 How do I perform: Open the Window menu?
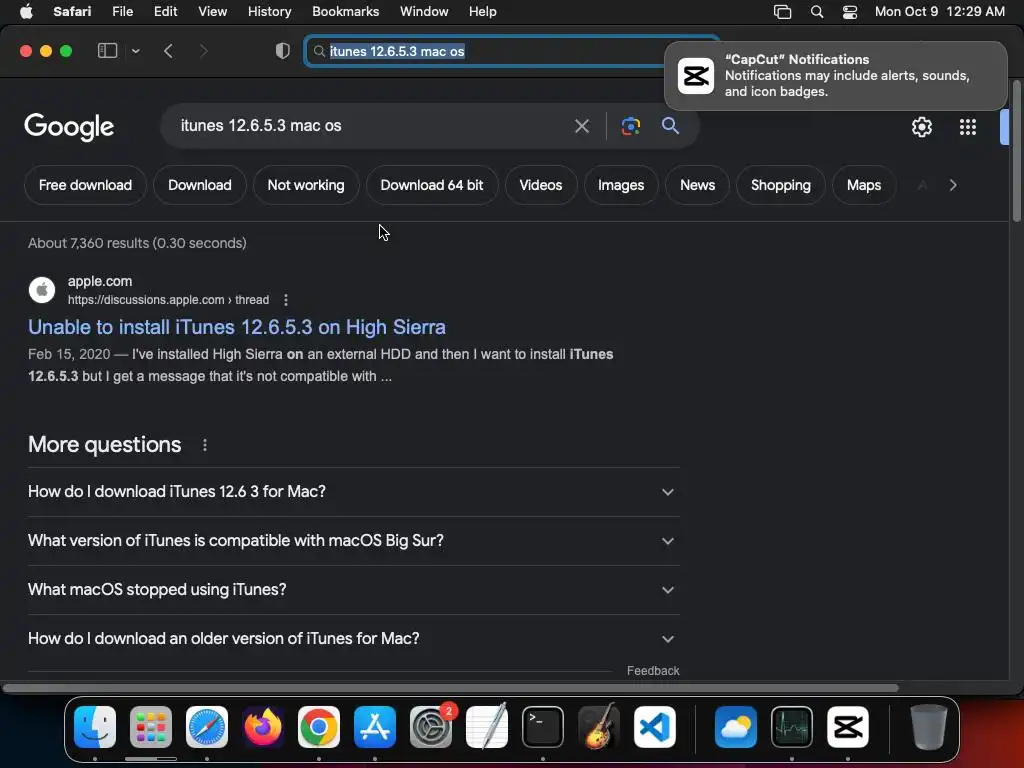[x=424, y=12]
